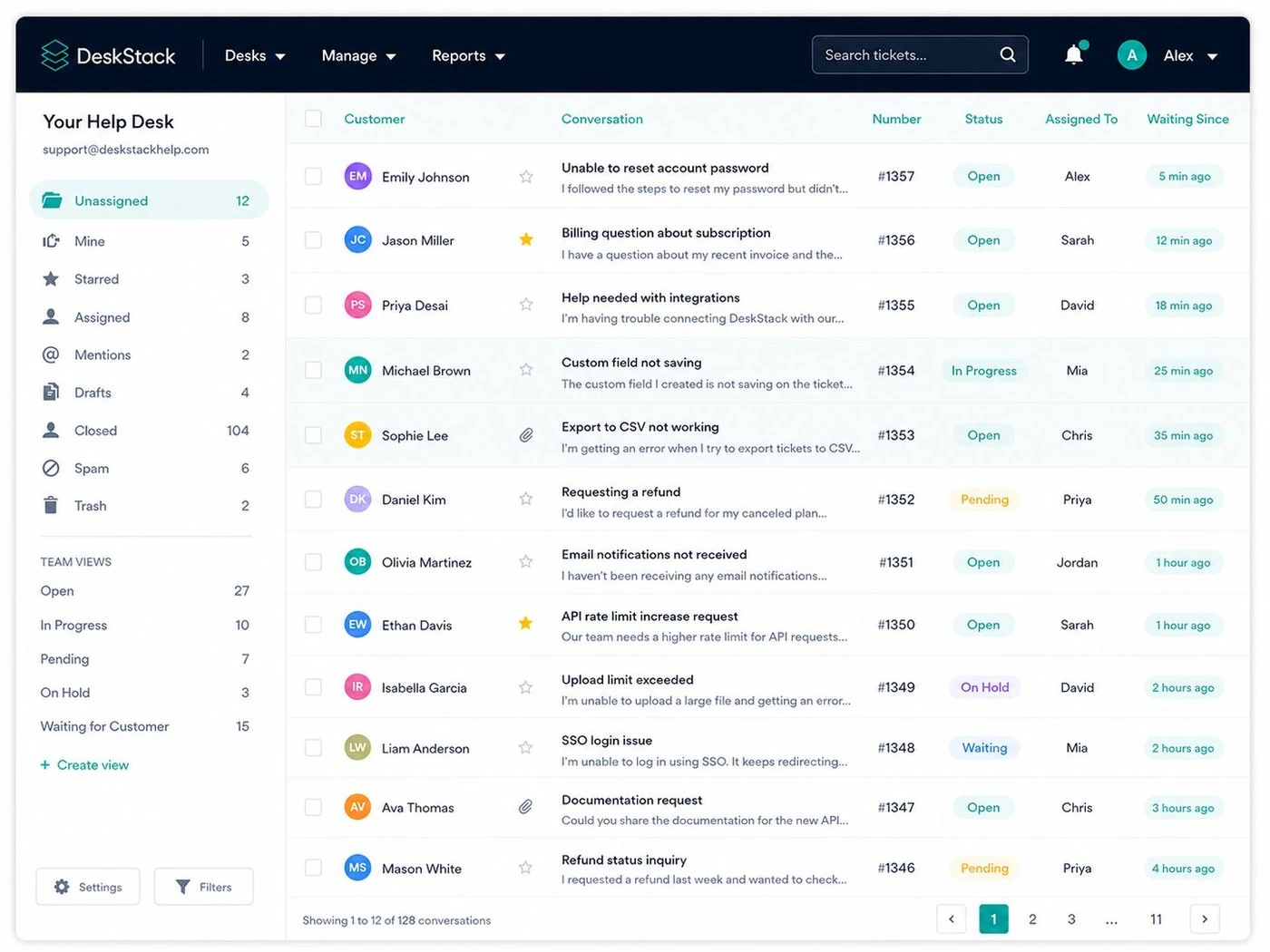Click attachment icon on Sophie Lee's row
Screen dimensions: 1270x952
click(526, 435)
